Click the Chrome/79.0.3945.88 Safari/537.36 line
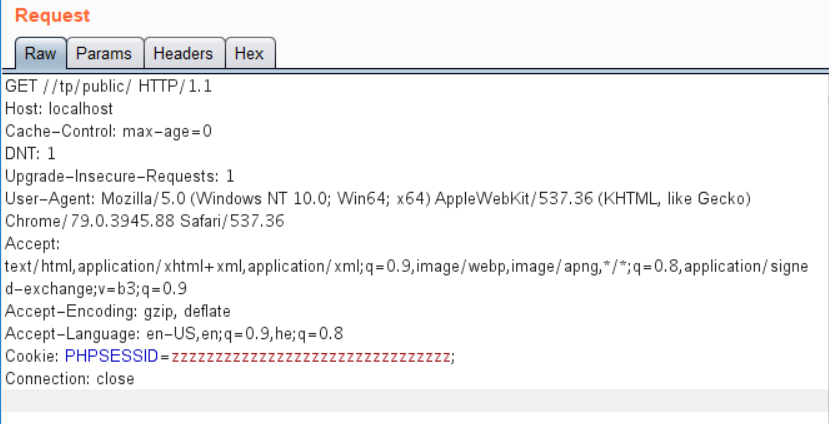 (x=145, y=220)
